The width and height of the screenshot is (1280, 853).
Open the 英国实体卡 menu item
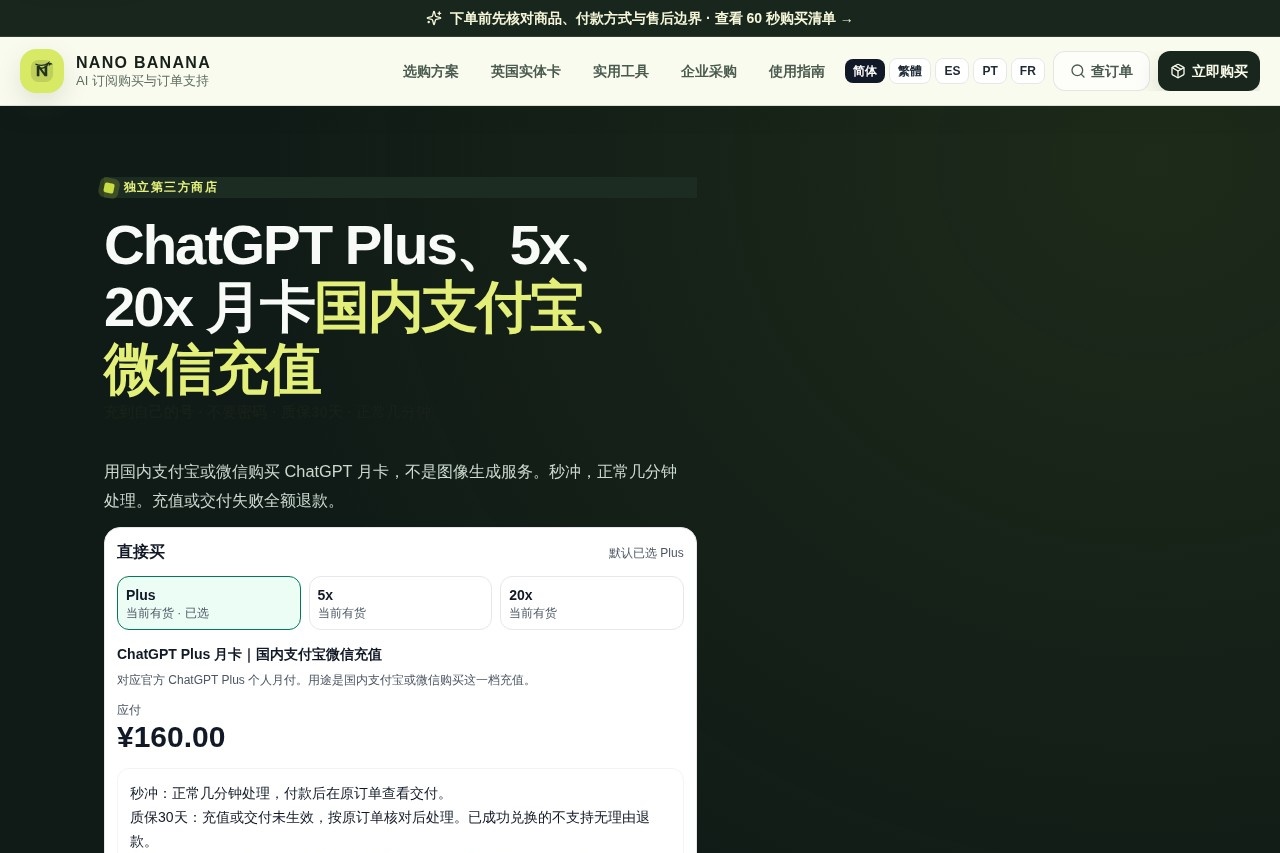(x=526, y=71)
